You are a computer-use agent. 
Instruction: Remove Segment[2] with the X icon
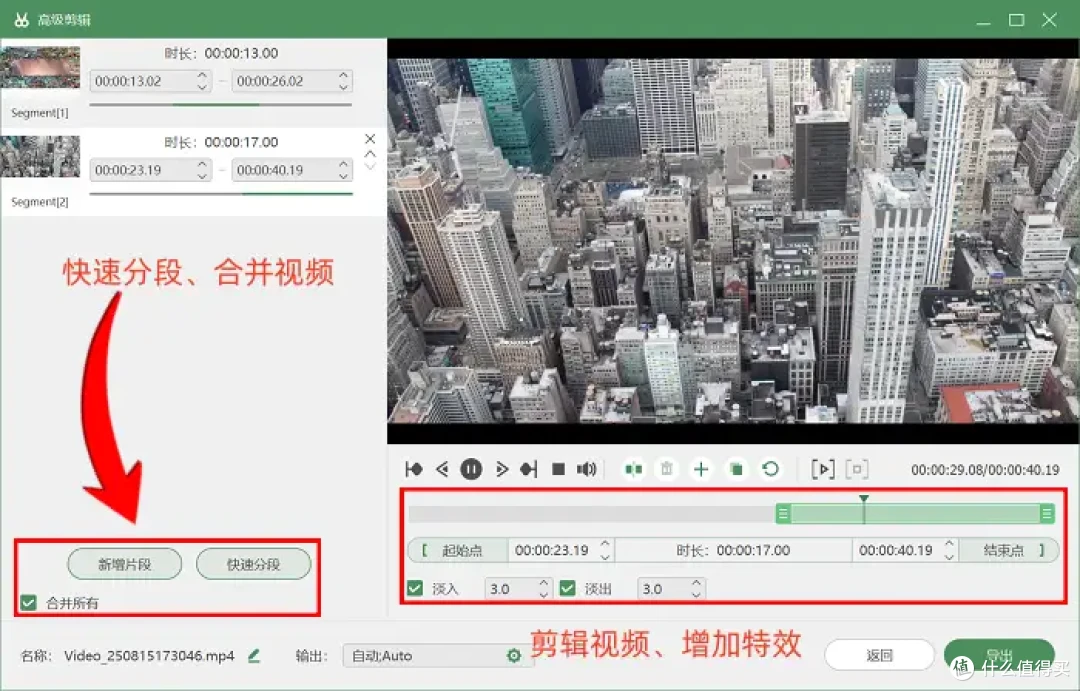(370, 139)
